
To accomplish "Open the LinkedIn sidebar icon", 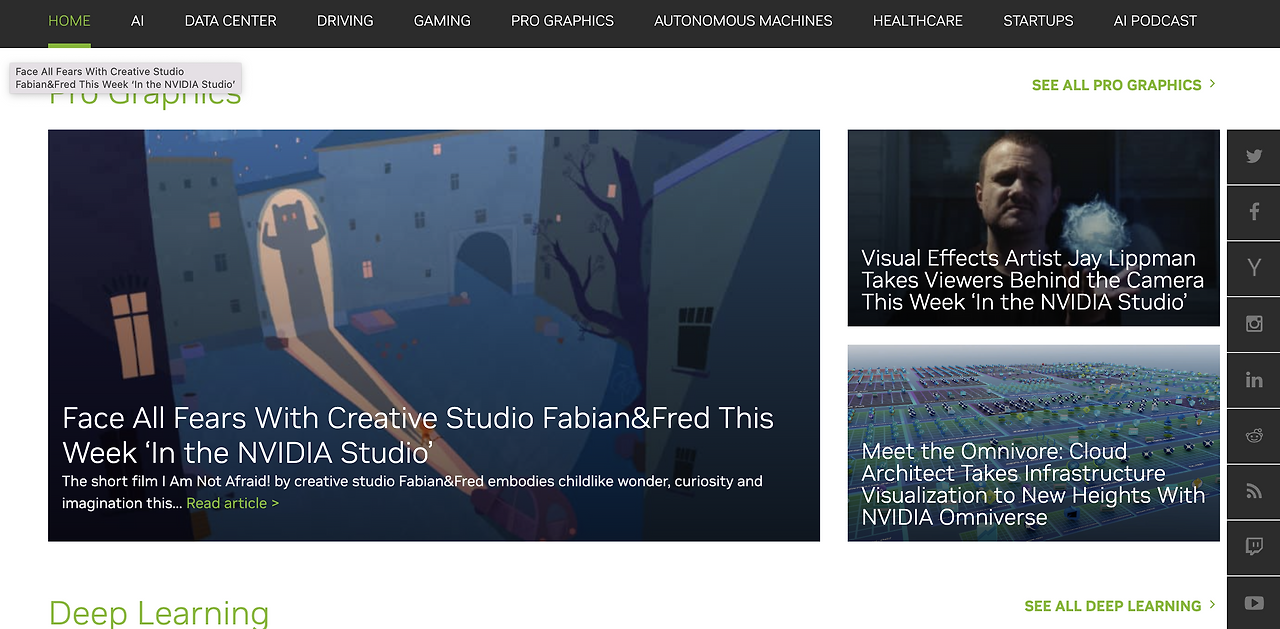I will (x=1254, y=380).
